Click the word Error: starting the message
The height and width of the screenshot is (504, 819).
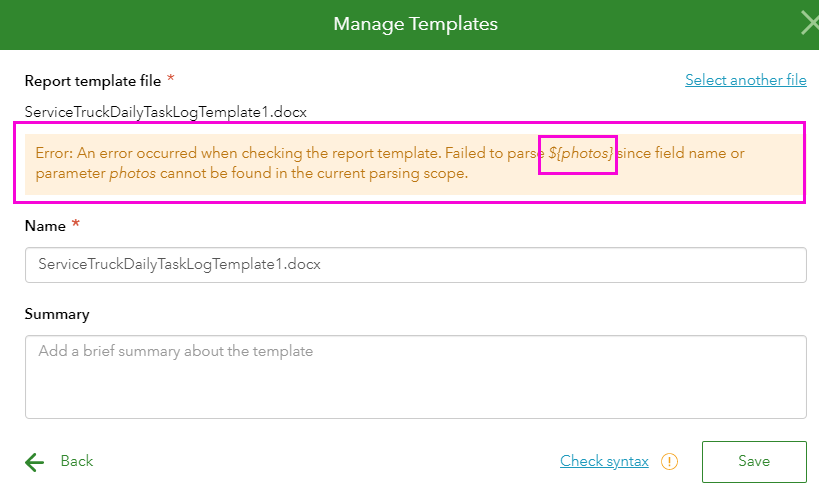tap(55, 154)
